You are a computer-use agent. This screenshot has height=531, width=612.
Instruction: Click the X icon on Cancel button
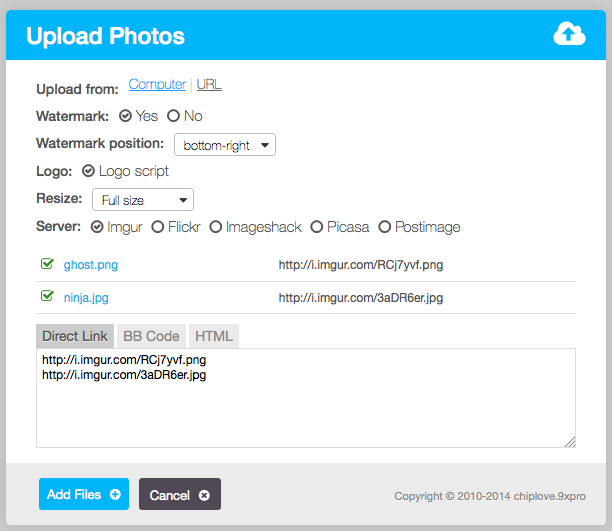(204, 495)
